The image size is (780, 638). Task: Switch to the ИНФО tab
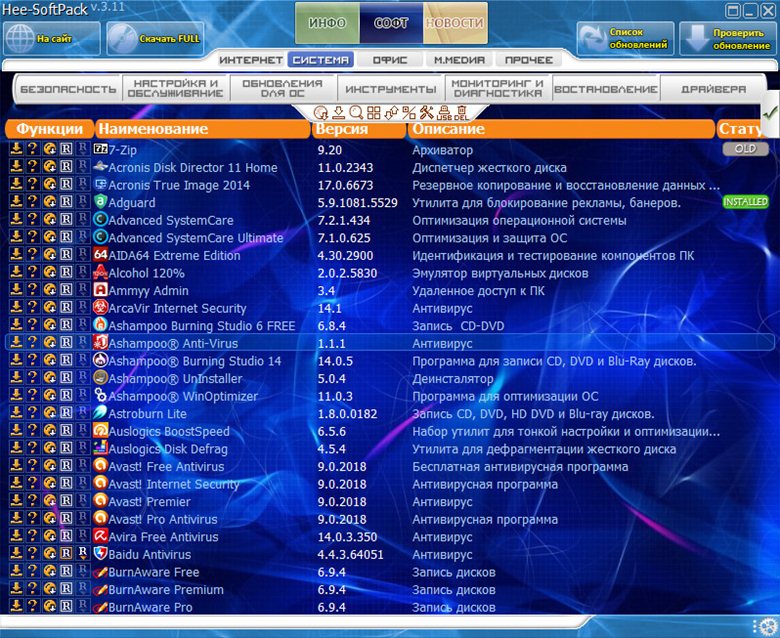pyautogui.click(x=328, y=22)
